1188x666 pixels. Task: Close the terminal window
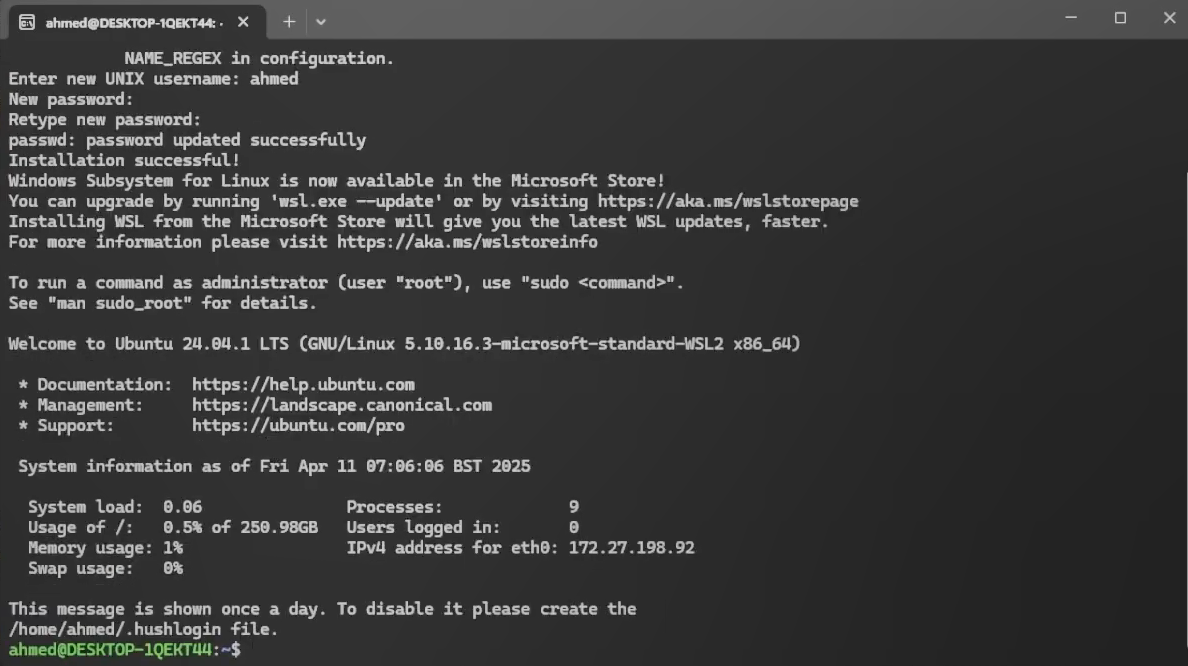pos(1170,19)
